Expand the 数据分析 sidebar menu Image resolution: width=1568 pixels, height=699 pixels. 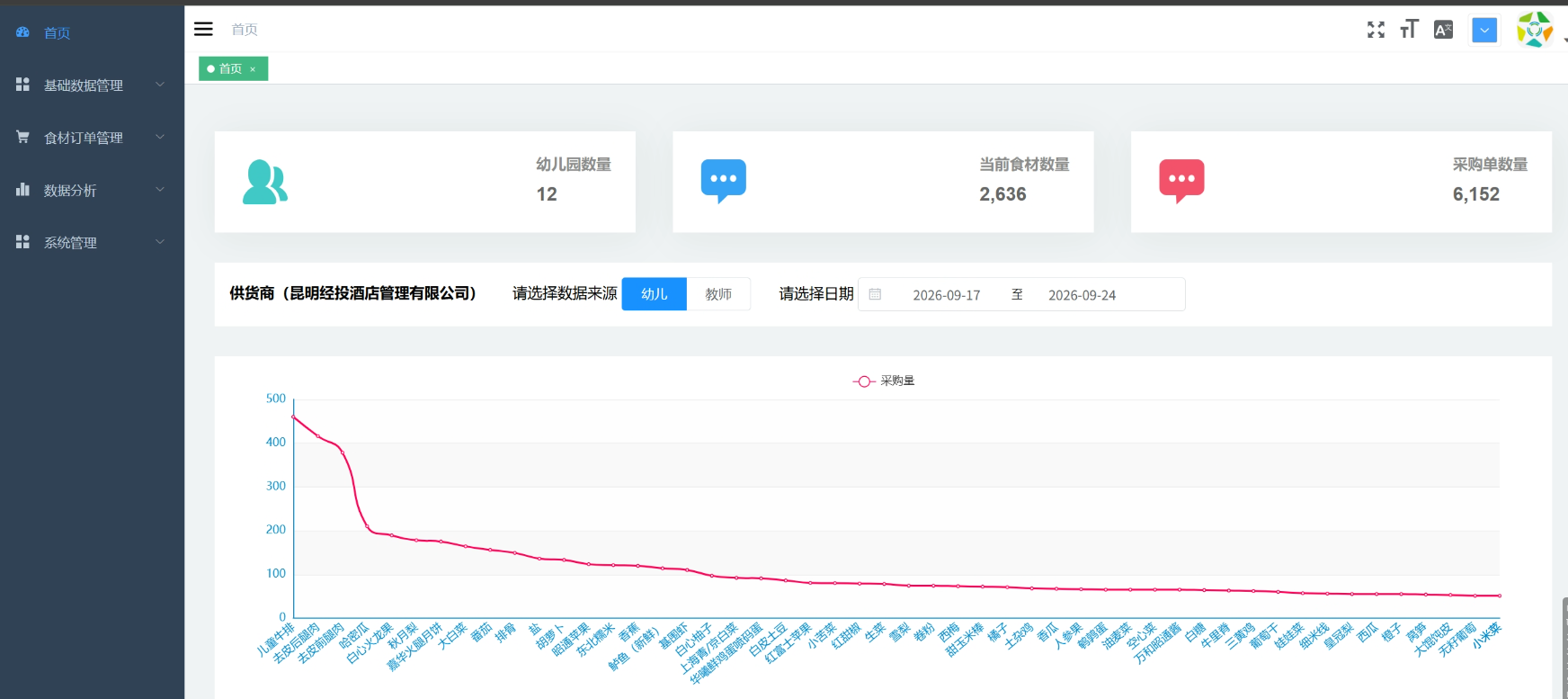(x=92, y=190)
